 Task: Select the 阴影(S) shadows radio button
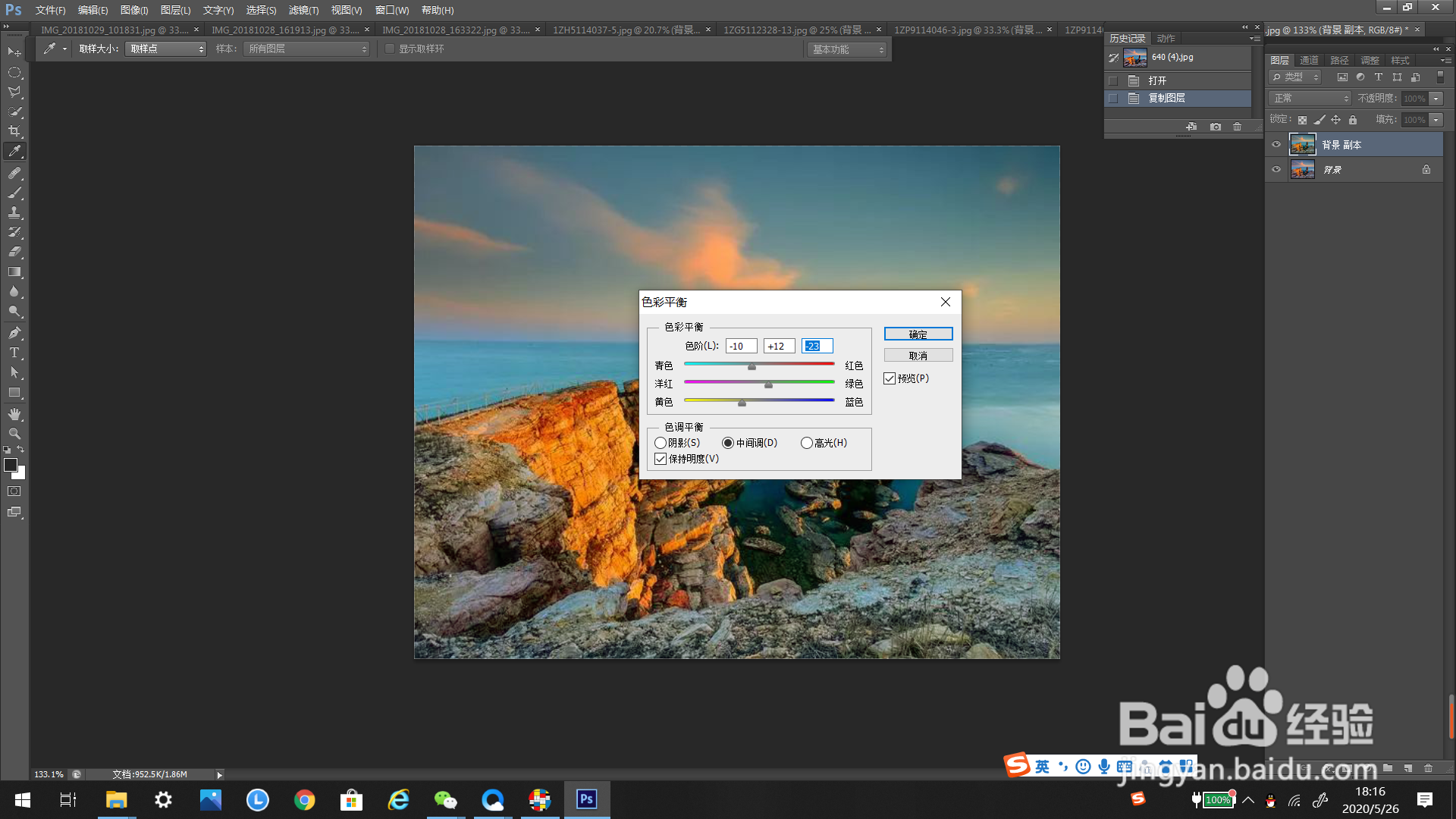click(661, 443)
